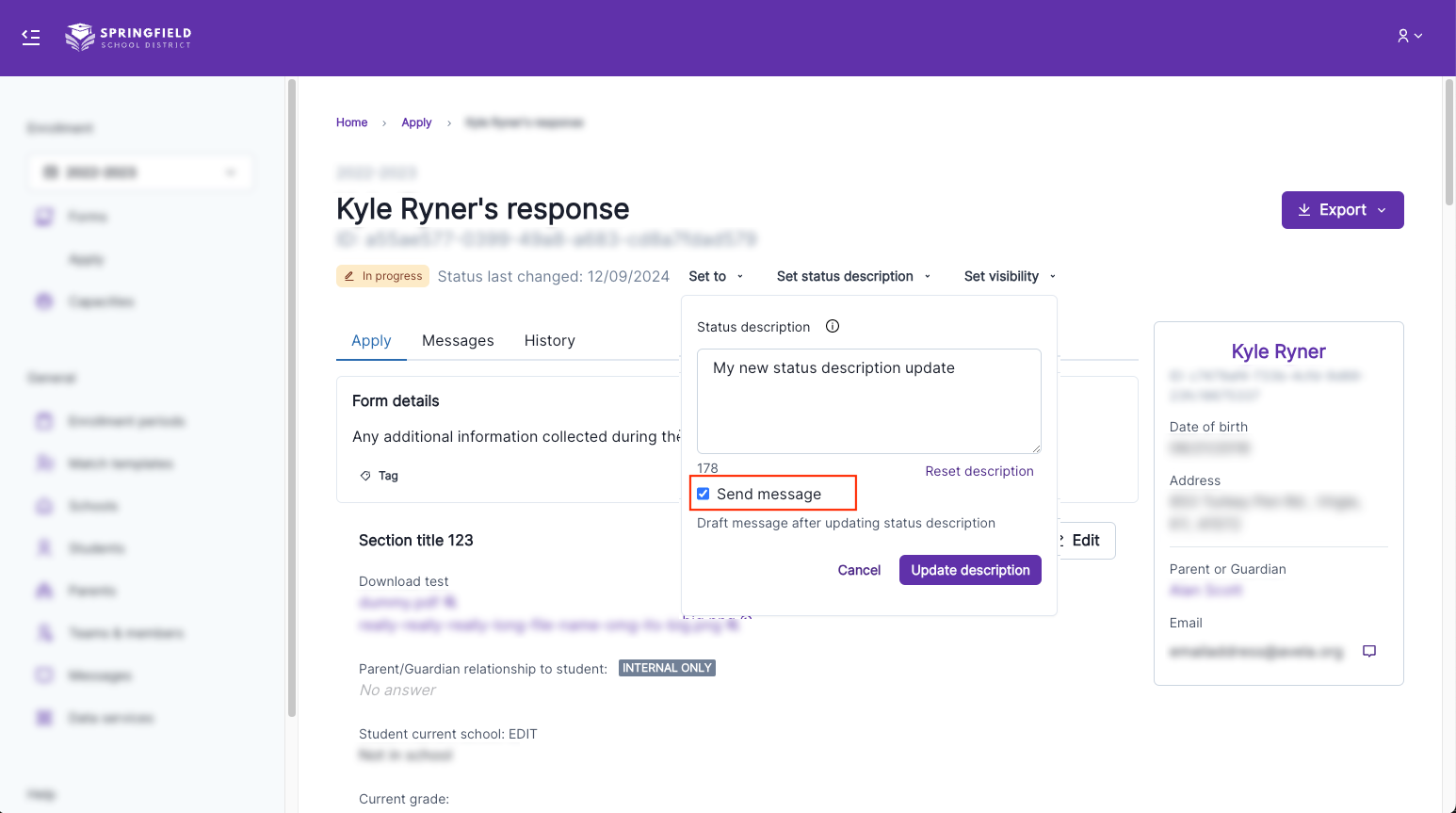Click the Springfield School District logo
The height and width of the screenshot is (813, 1456).
(x=128, y=37)
